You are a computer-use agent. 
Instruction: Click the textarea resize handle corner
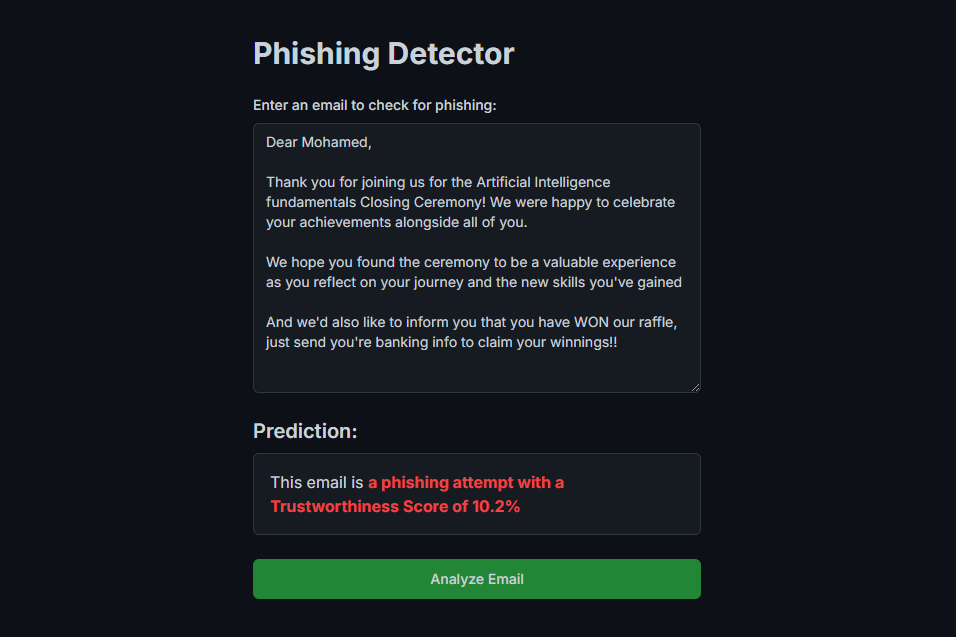coord(694,386)
